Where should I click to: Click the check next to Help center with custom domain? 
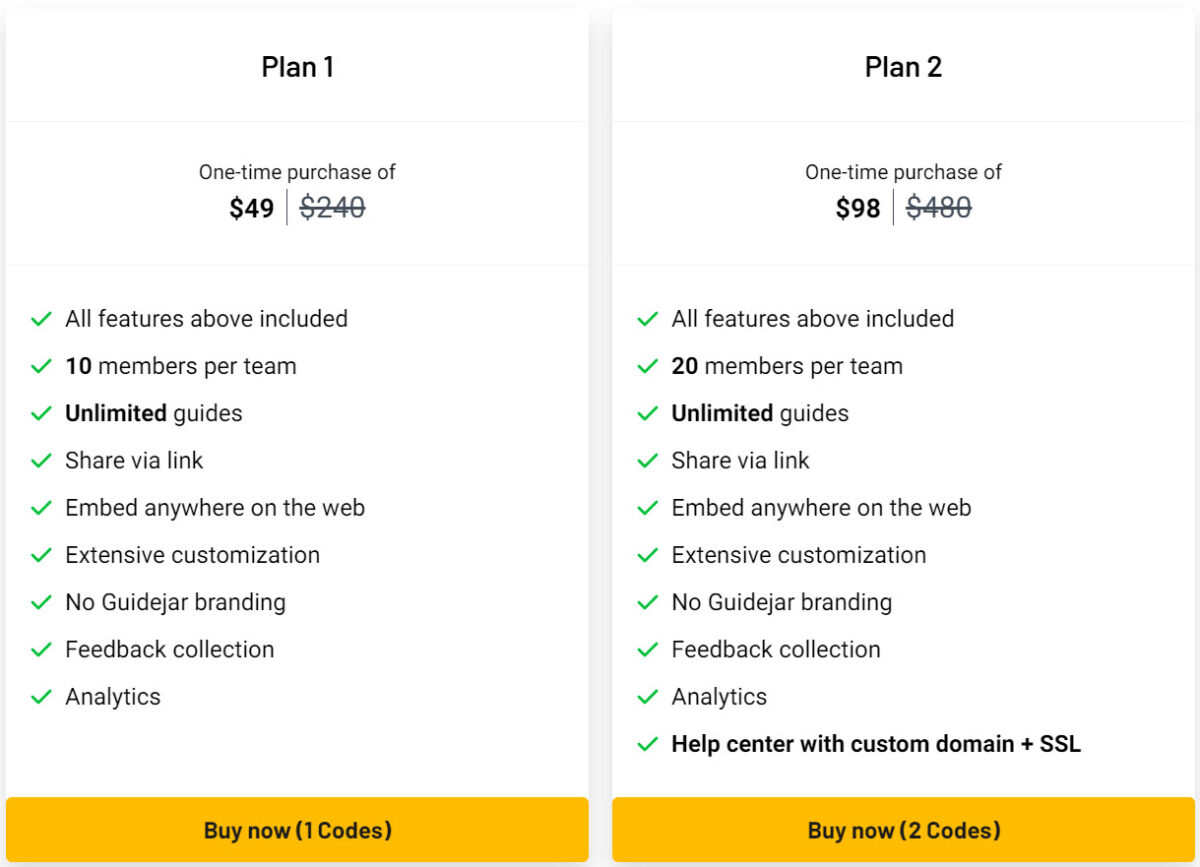click(646, 744)
